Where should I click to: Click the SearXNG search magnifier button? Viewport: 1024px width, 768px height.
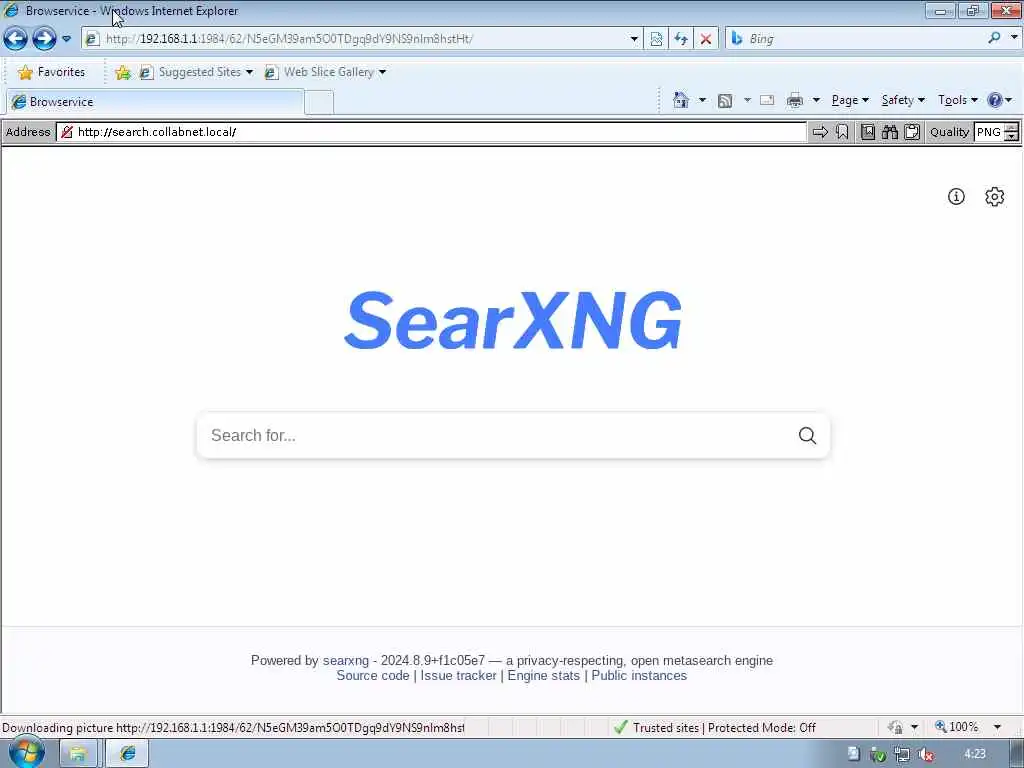pos(807,436)
